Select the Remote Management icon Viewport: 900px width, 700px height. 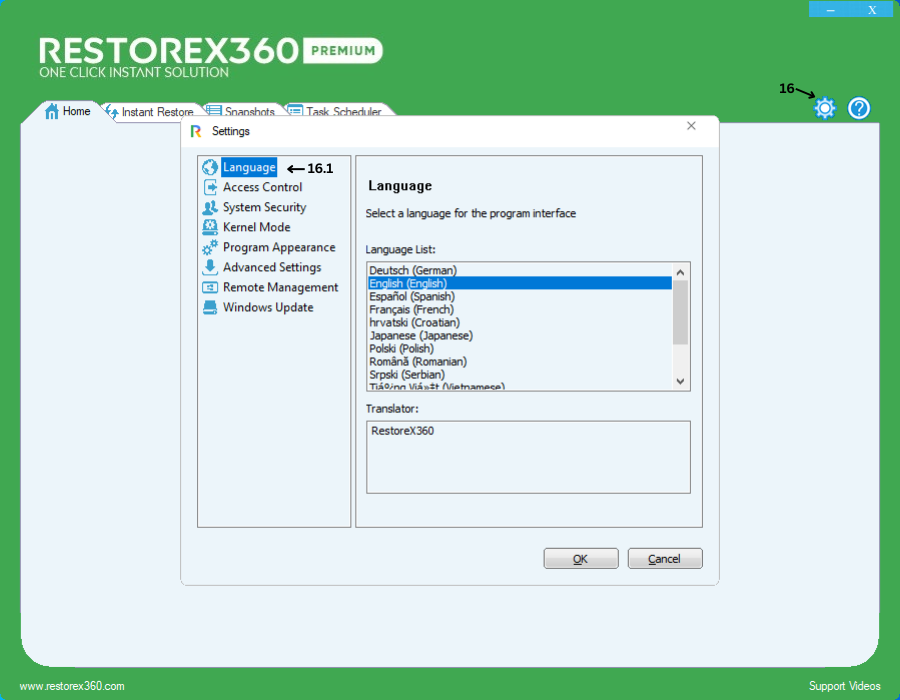click(x=210, y=287)
